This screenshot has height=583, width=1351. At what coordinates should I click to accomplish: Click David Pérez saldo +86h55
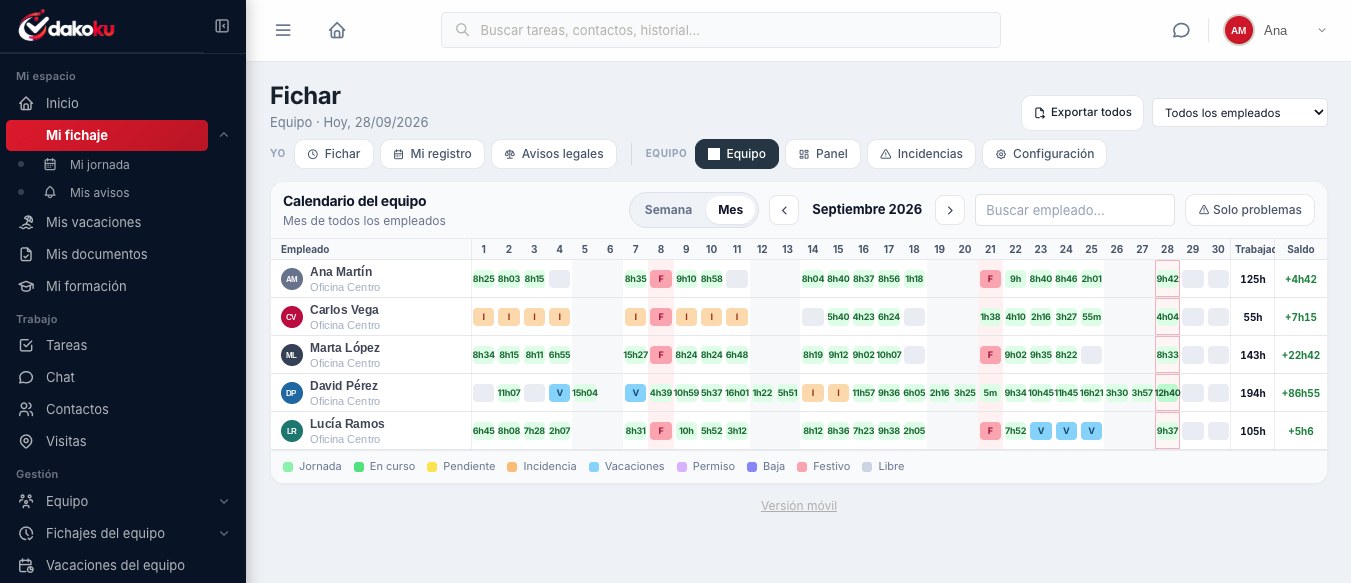click(1301, 393)
